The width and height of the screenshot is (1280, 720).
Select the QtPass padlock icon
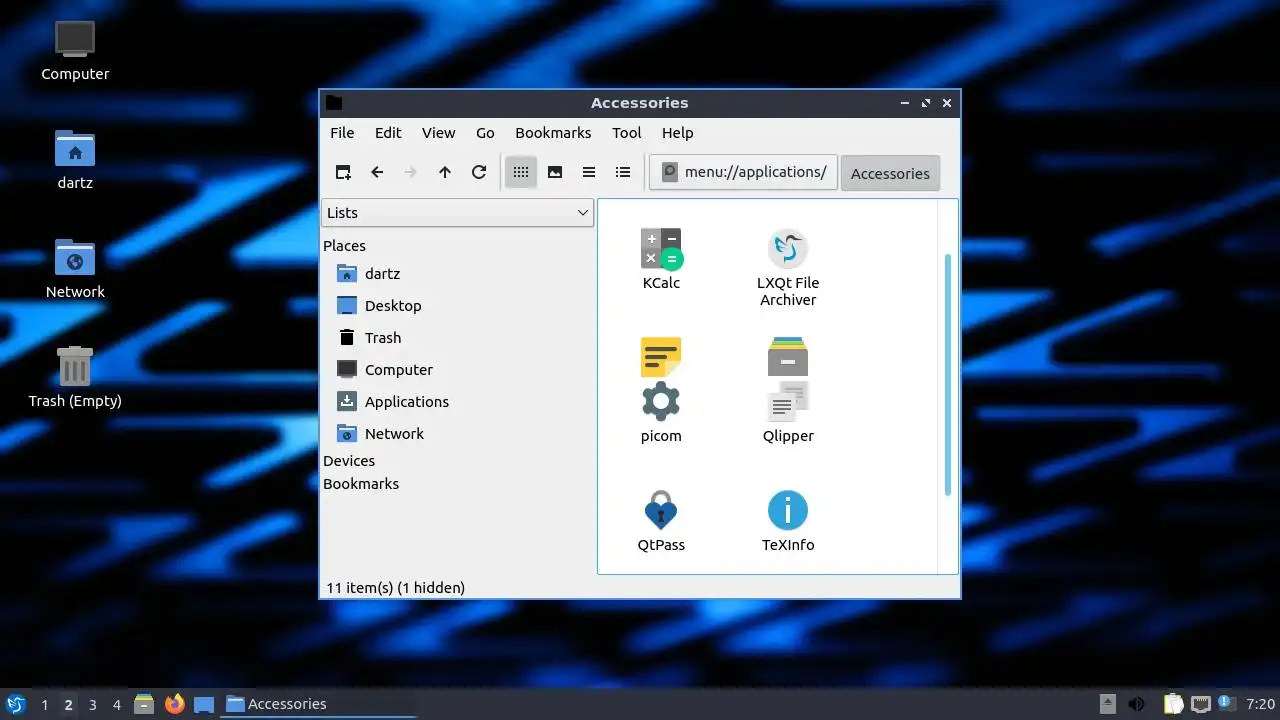click(661, 510)
